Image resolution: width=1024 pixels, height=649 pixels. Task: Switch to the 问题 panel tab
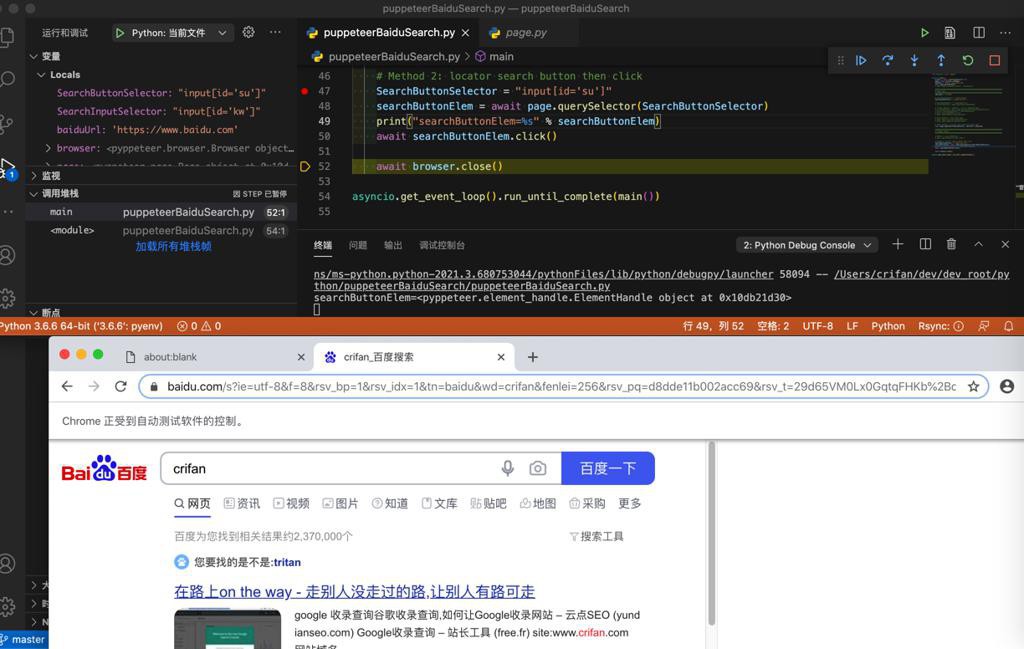[x=358, y=245]
